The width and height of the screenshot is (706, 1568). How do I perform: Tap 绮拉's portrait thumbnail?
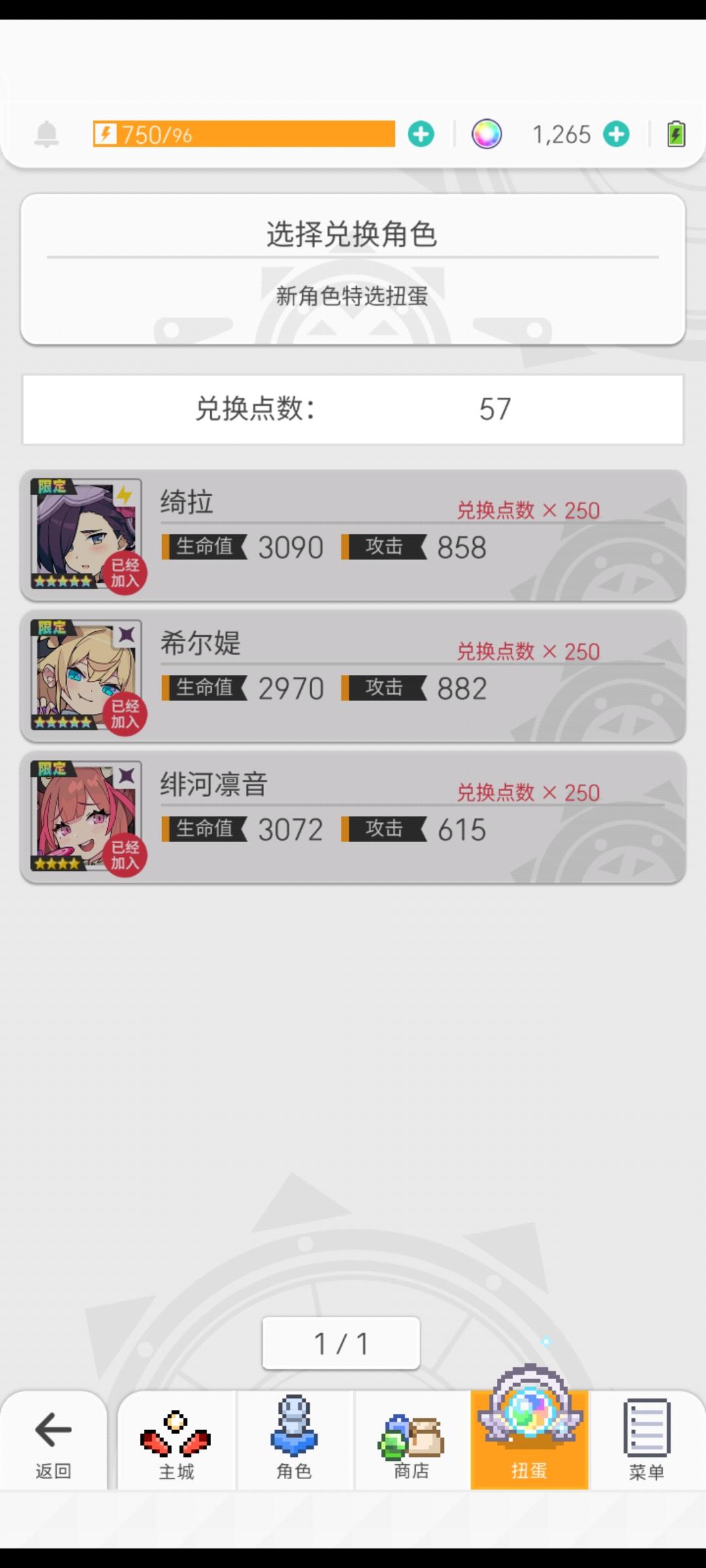[x=86, y=534]
